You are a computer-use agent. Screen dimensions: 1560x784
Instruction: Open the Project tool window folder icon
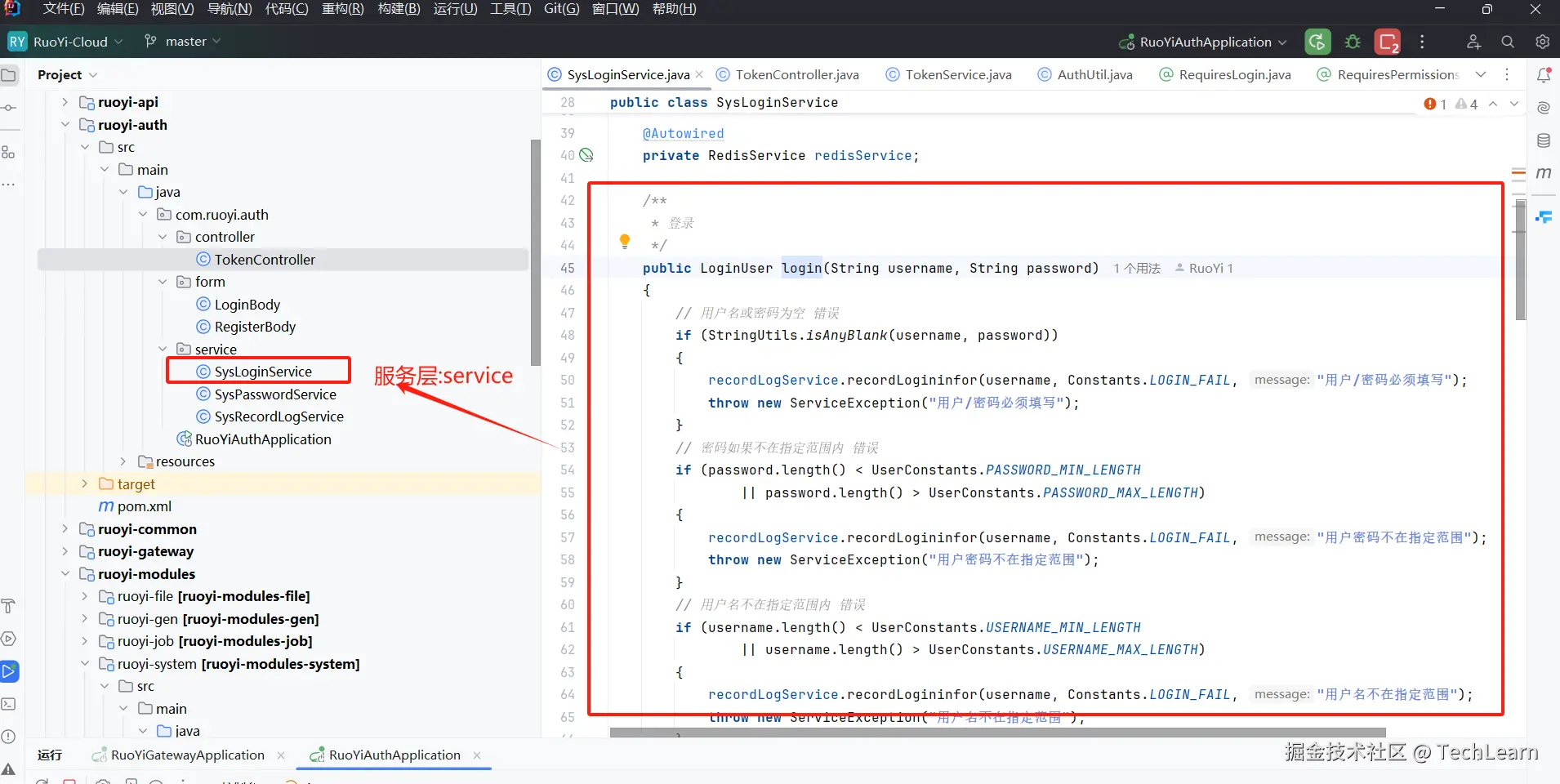point(9,75)
